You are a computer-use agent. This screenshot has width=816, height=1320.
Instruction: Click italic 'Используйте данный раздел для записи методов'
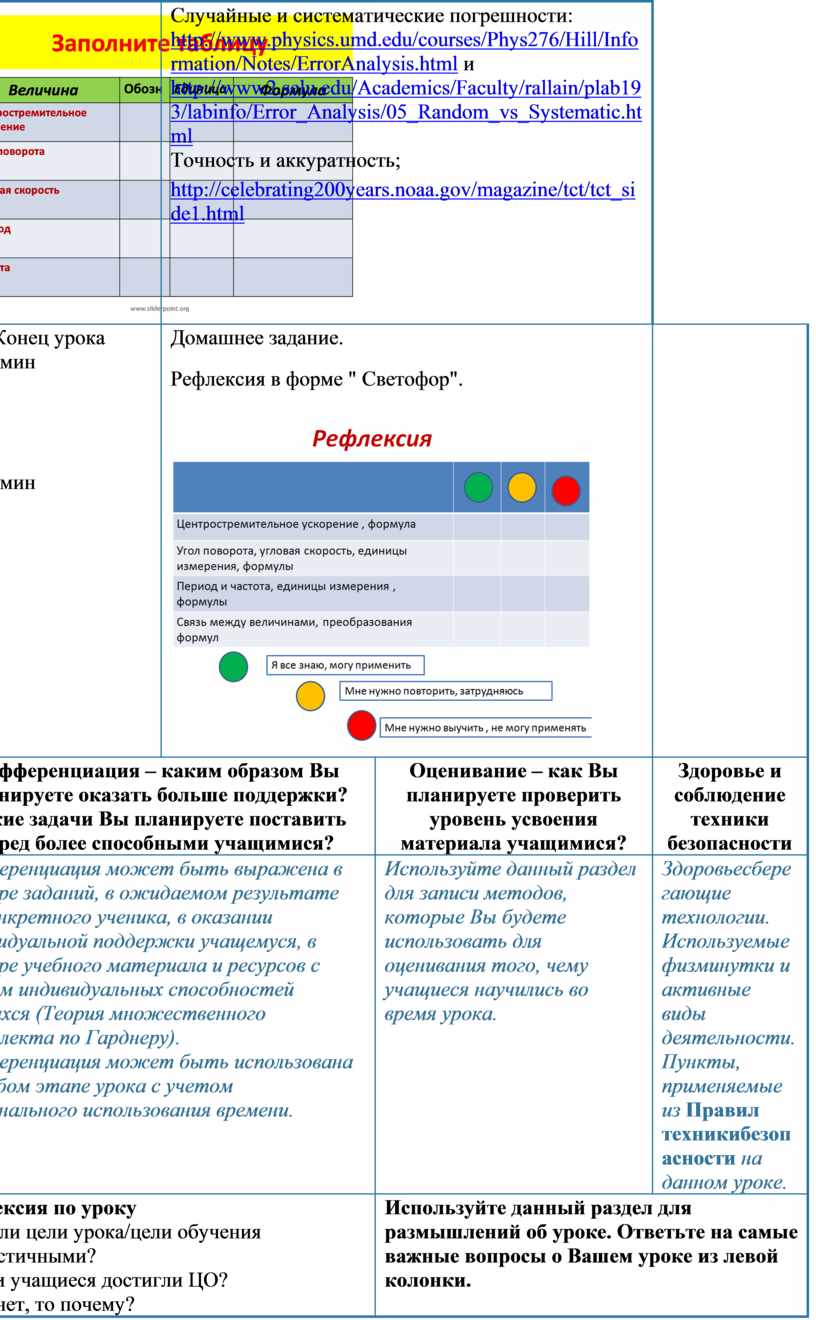click(510, 941)
